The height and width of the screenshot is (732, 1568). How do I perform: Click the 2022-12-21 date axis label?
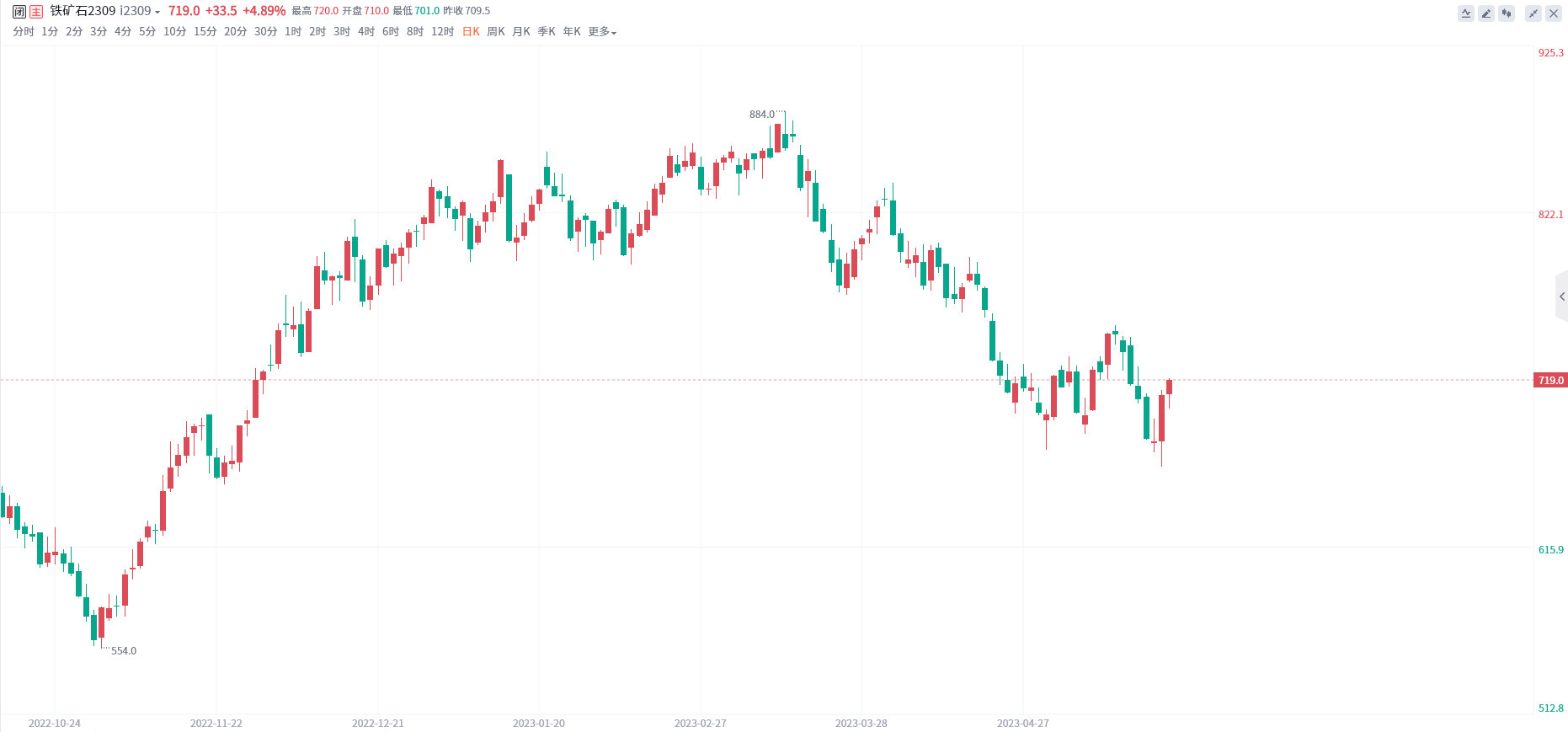pos(378,724)
